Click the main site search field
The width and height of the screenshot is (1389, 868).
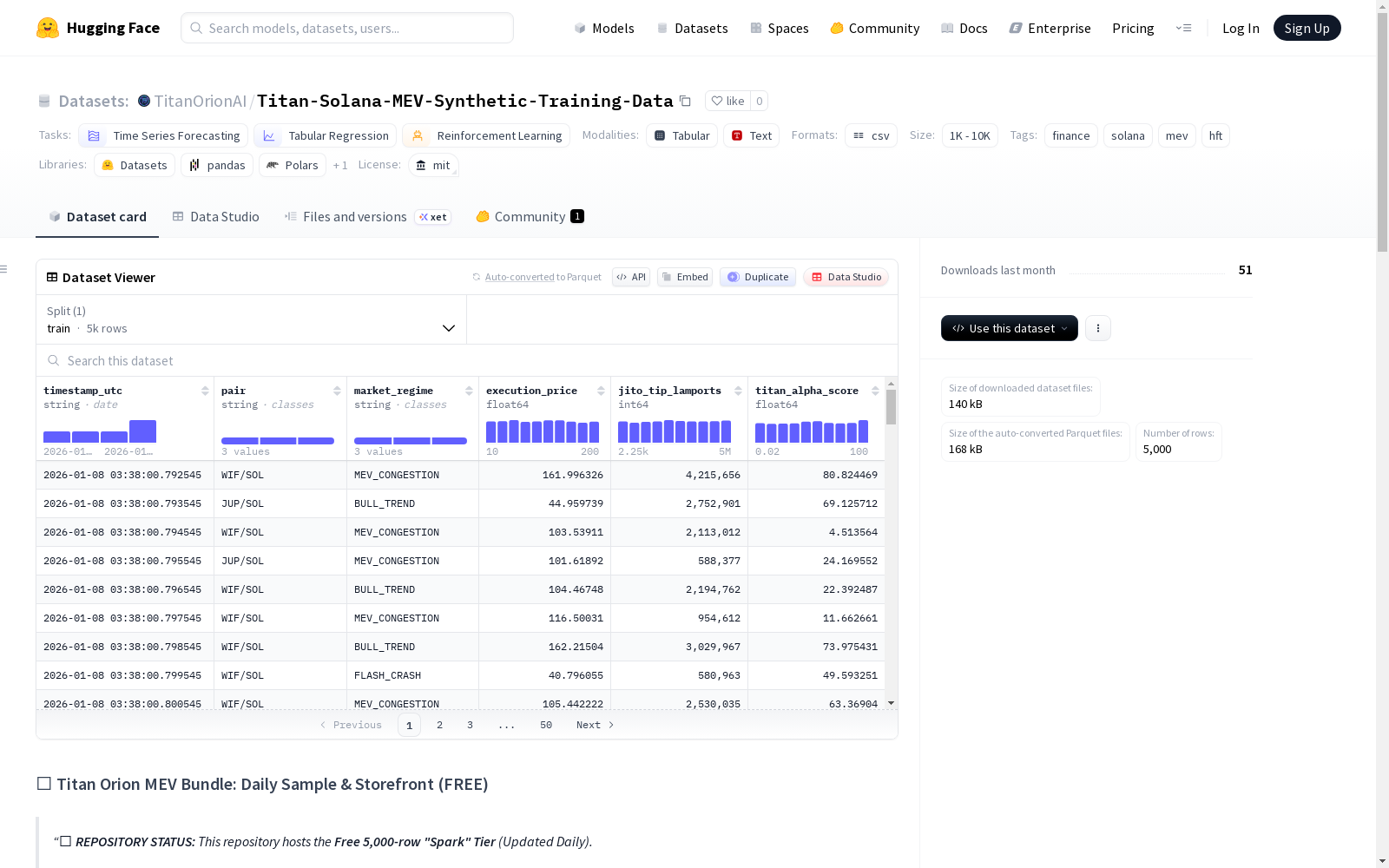click(x=347, y=28)
